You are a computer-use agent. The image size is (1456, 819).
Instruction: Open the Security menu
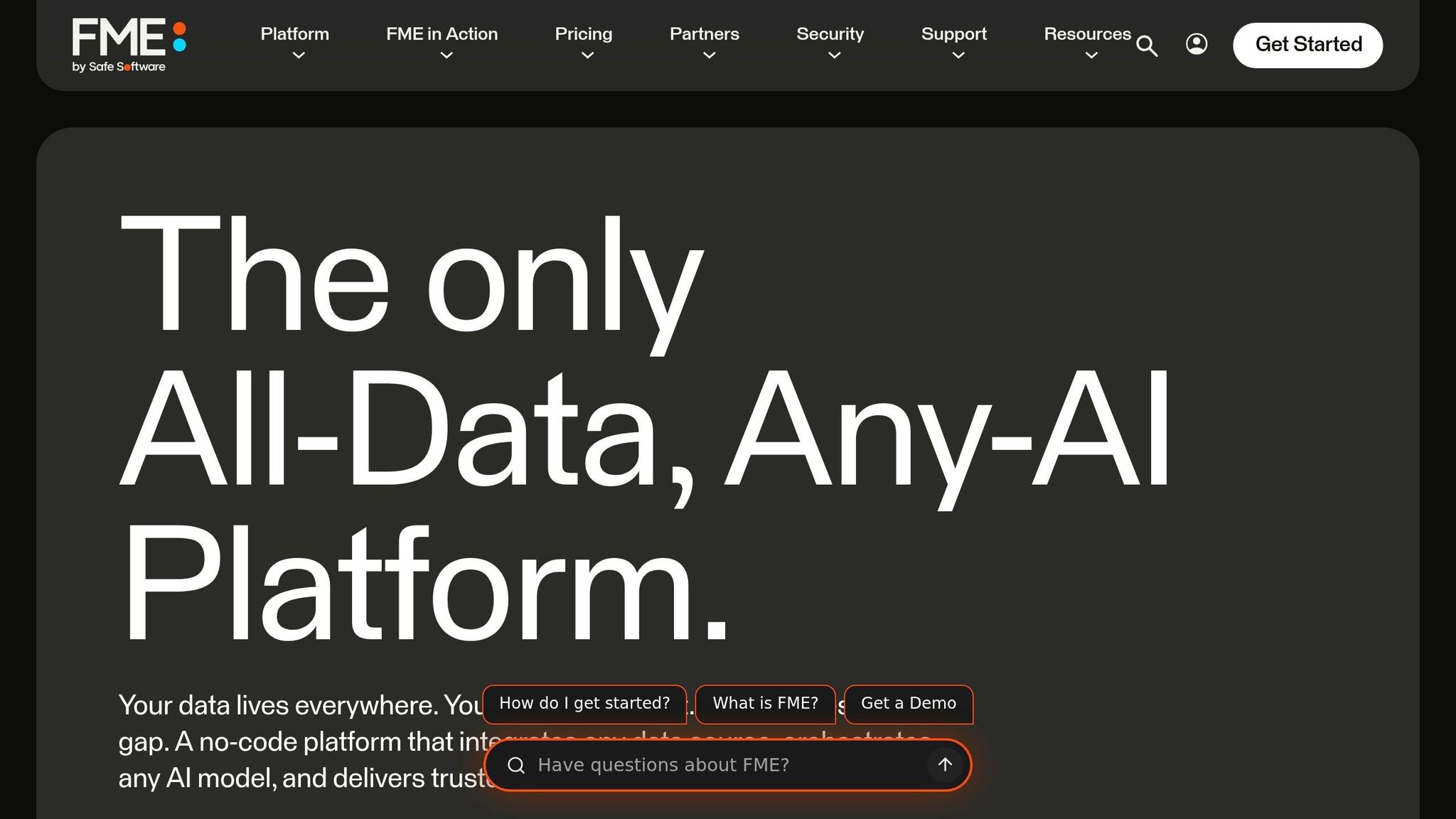(x=830, y=34)
